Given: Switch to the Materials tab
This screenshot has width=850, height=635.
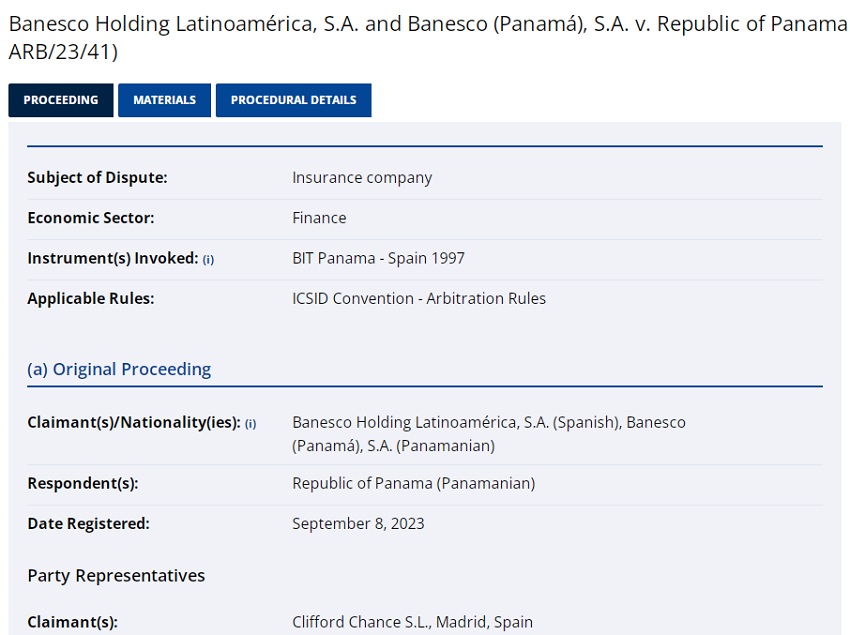Looking at the screenshot, I should (x=164, y=100).
